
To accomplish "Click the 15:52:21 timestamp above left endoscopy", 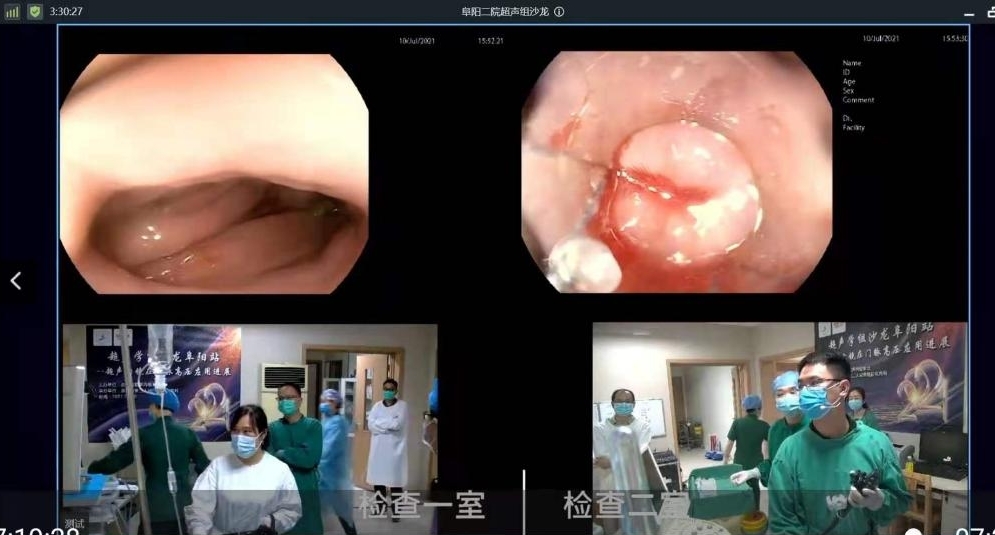I will (x=490, y=41).
